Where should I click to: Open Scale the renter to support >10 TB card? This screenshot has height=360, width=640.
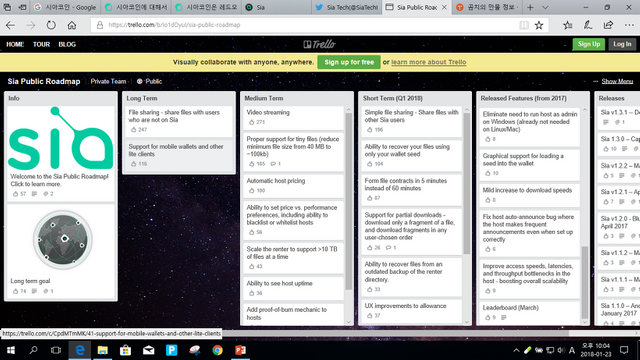(293, 258)
